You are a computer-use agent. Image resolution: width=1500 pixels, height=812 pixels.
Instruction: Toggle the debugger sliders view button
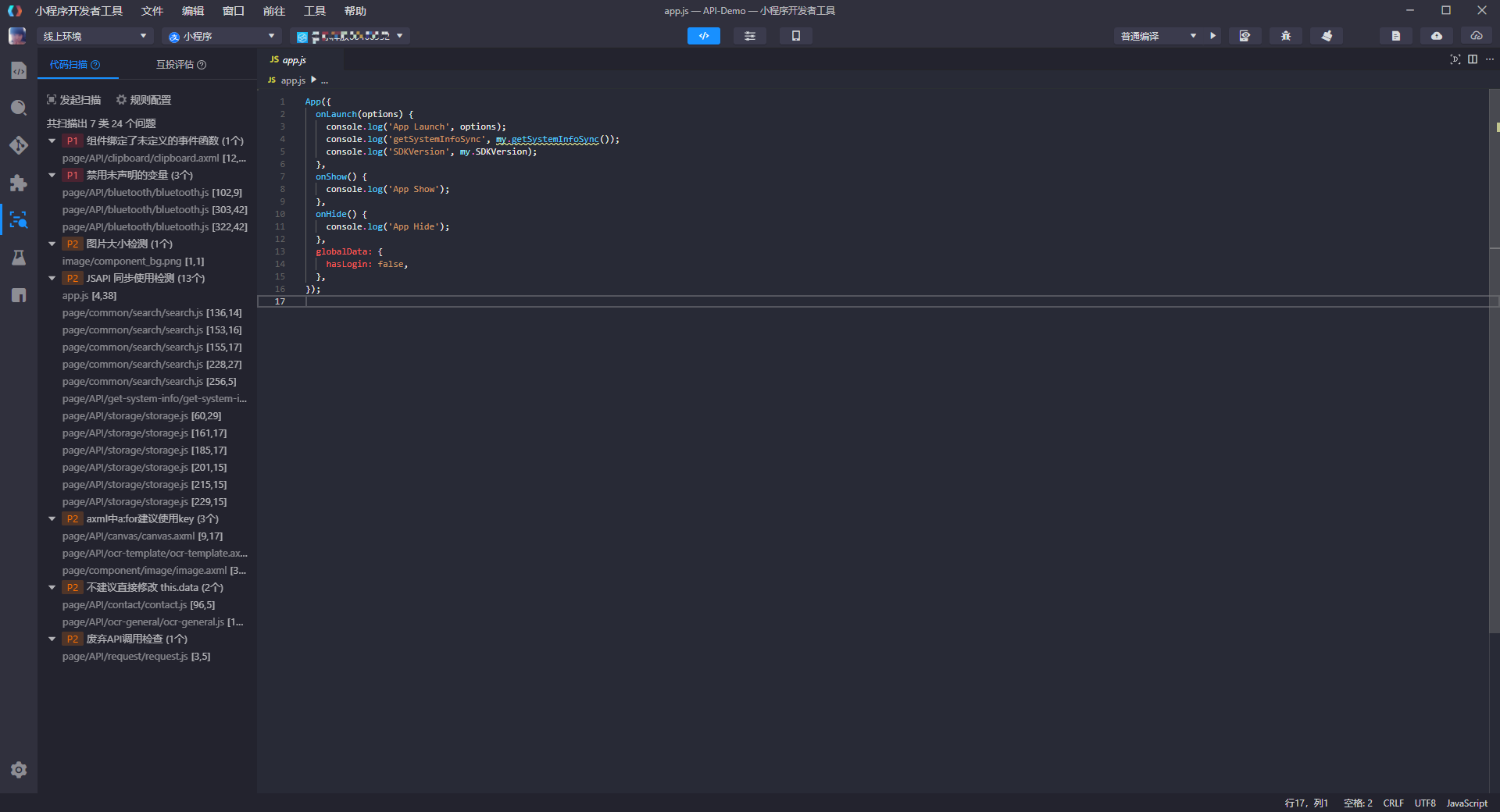[750, 36]
